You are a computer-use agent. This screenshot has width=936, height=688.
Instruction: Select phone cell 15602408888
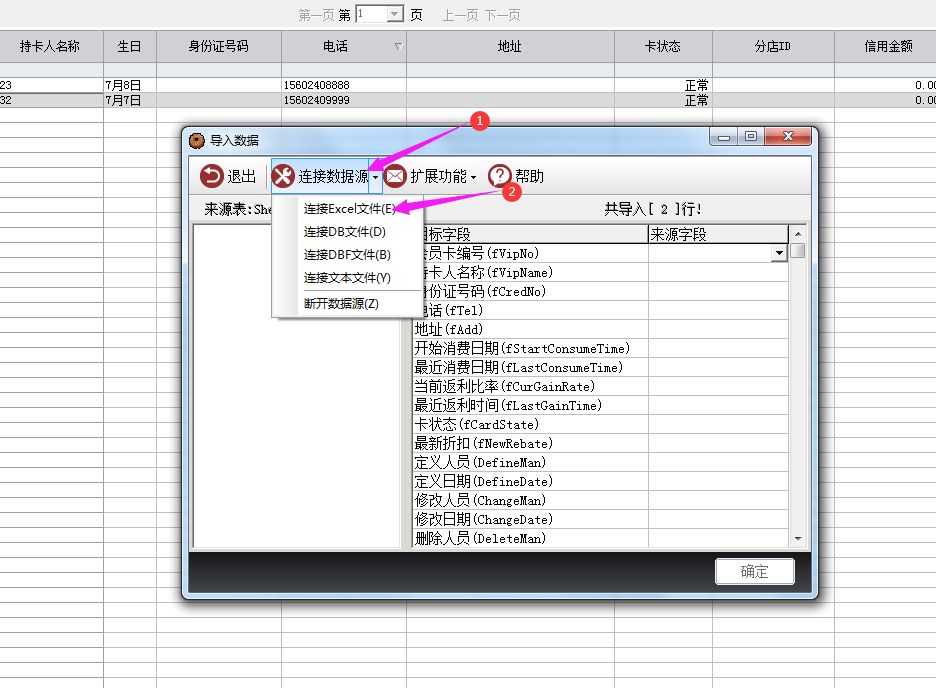click(x=344, y=85)
